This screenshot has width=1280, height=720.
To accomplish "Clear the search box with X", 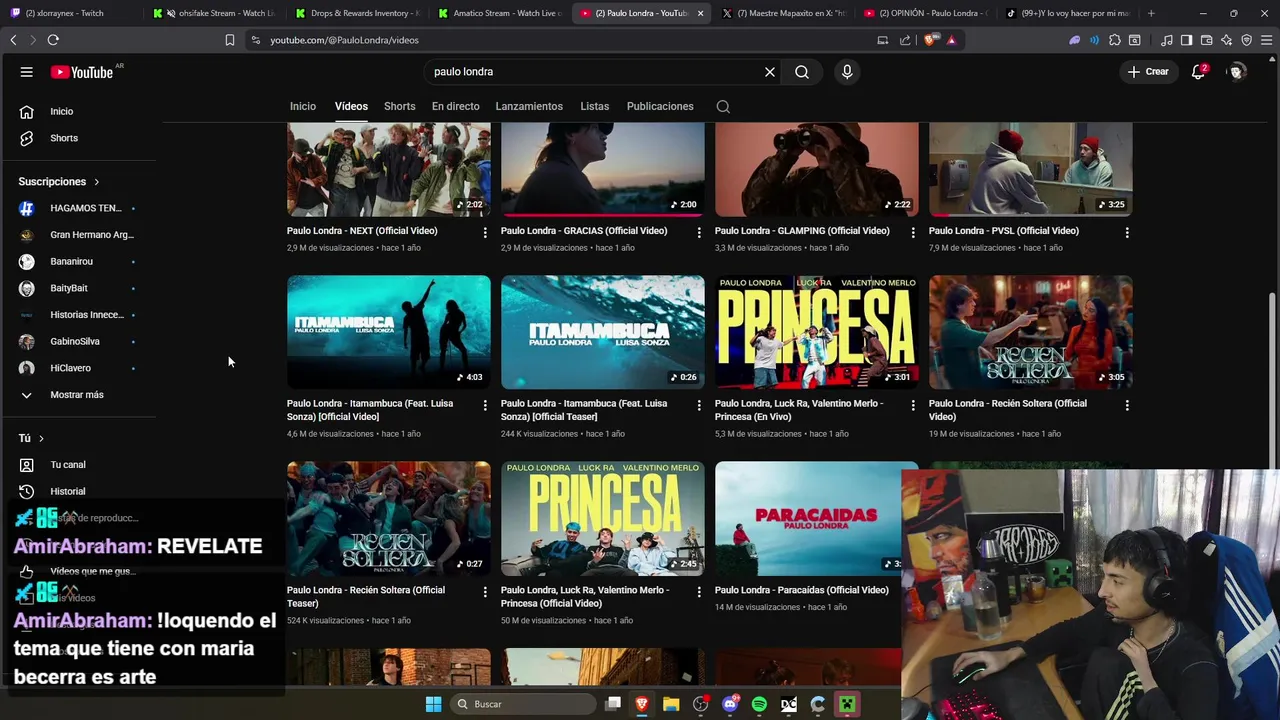I will [x=770, y=72].
